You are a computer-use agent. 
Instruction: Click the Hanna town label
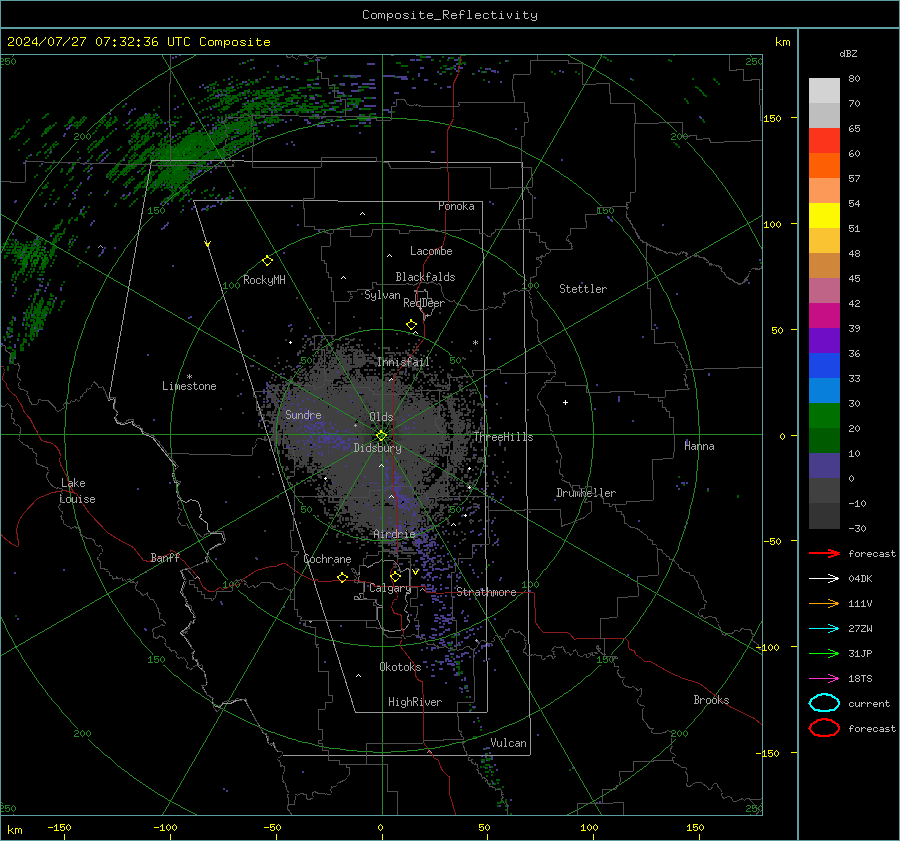(699, 446)
